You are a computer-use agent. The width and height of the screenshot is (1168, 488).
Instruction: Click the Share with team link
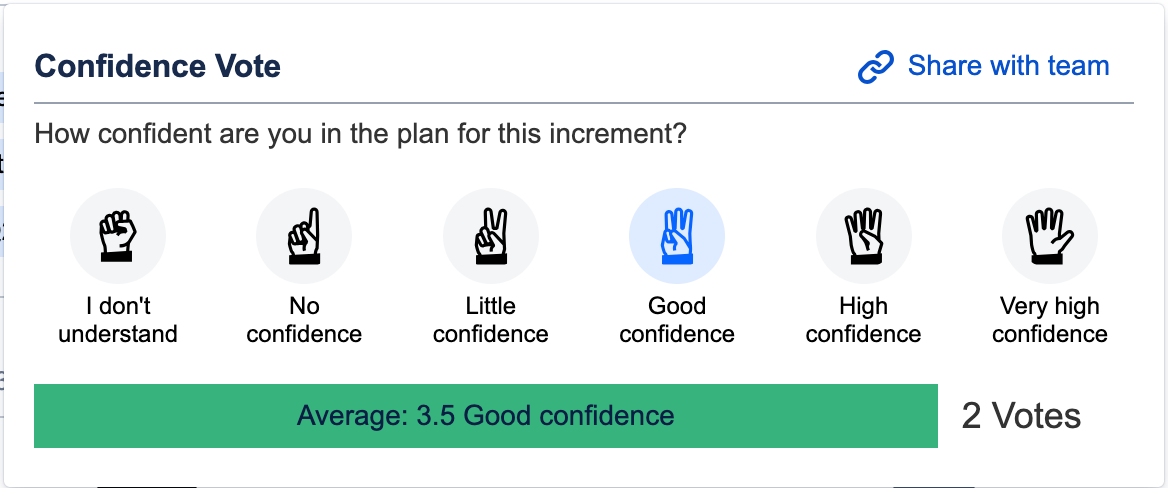pyautogui.click(x=1009, y=66)
